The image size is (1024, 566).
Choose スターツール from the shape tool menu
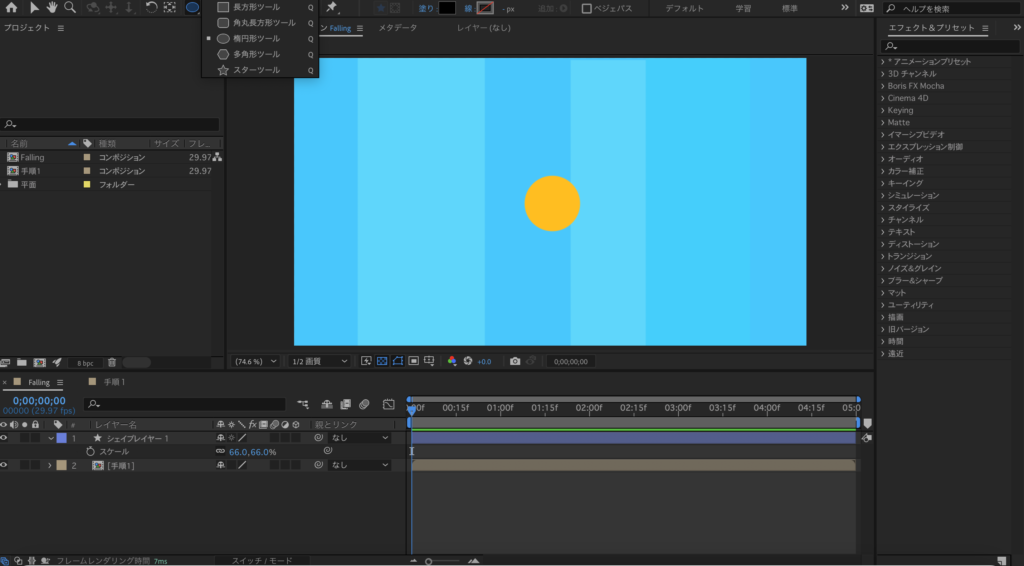pos(256,70)
